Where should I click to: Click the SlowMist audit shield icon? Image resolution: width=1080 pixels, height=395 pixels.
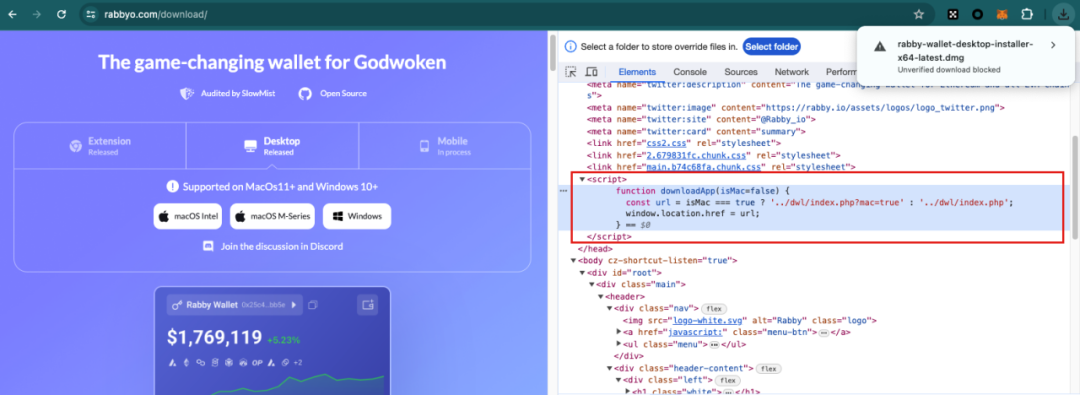click(187, 94)
